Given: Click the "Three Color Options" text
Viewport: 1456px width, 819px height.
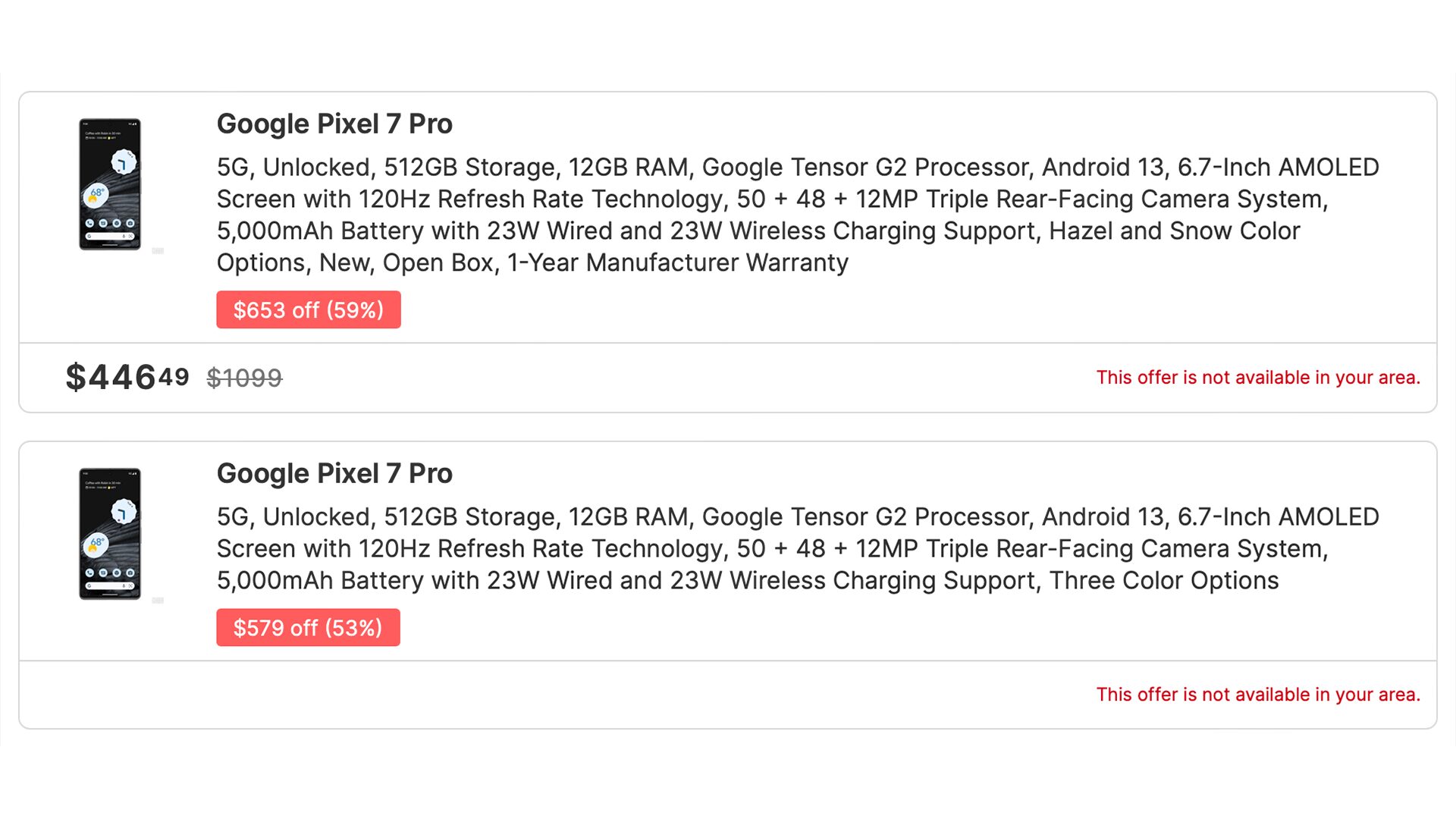Looking at the screenshot, I should 1164,580.
